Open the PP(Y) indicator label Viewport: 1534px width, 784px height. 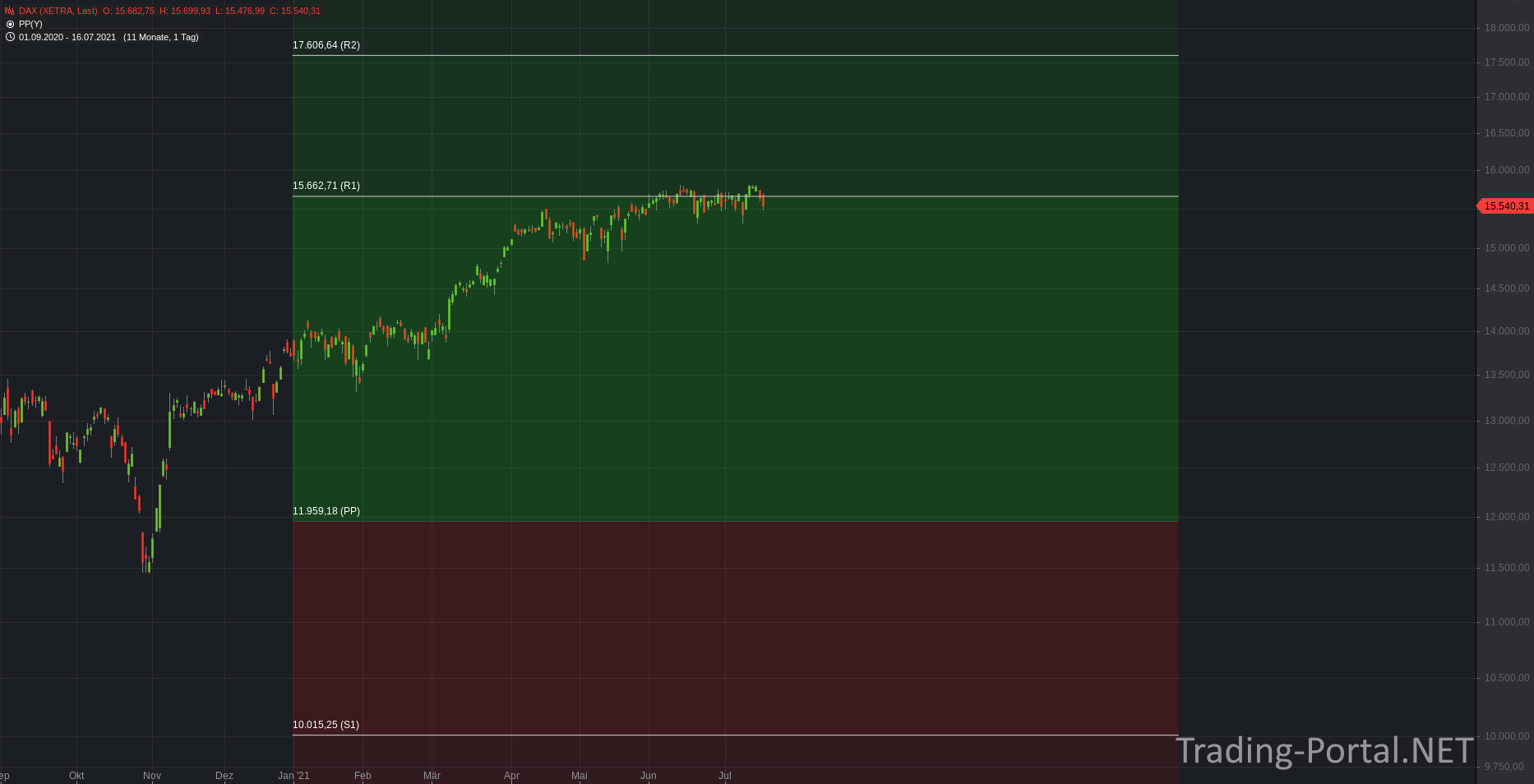(30, 24)
